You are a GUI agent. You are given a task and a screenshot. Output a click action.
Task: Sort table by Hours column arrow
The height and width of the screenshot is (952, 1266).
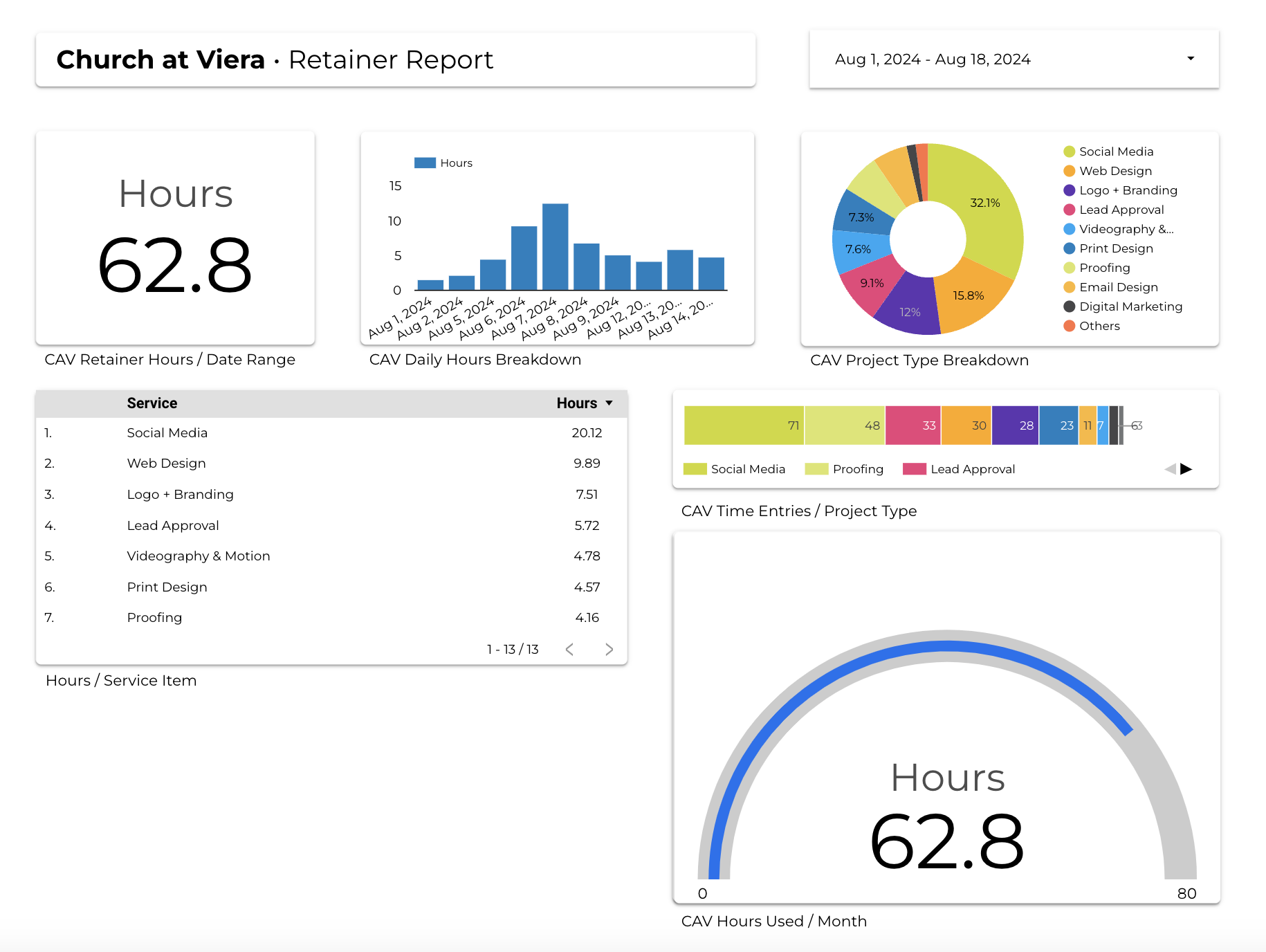coord(609,403)
